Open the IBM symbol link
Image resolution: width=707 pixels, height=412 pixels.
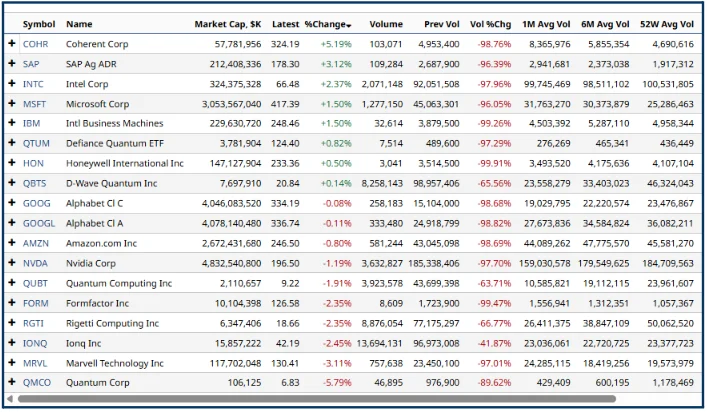(32, 124)
